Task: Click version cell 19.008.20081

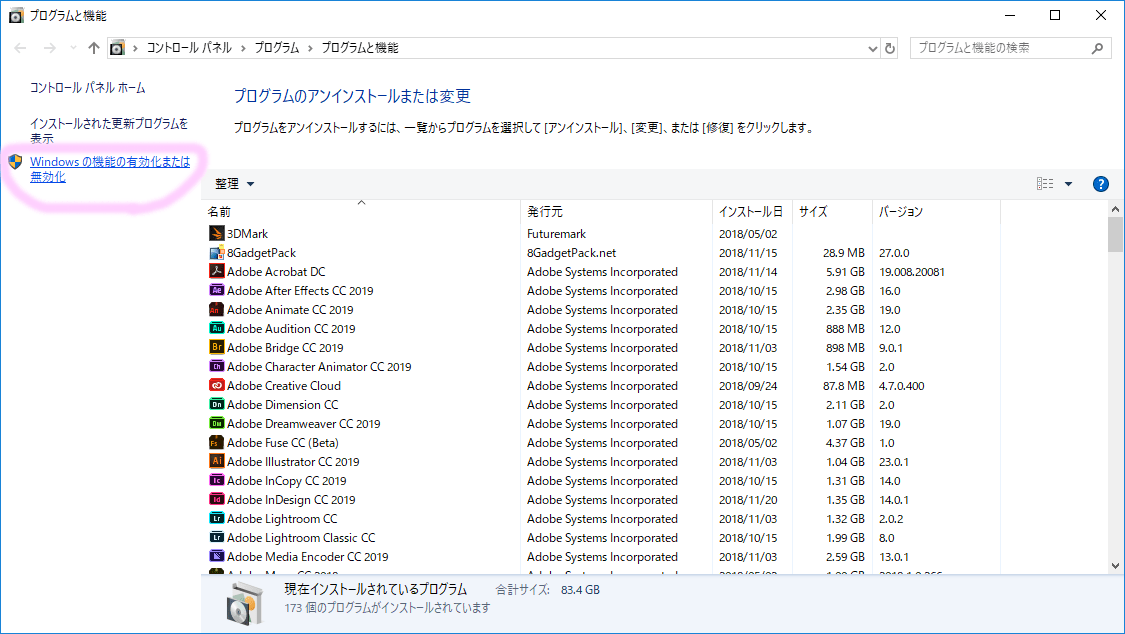Action: click(911, 272)
